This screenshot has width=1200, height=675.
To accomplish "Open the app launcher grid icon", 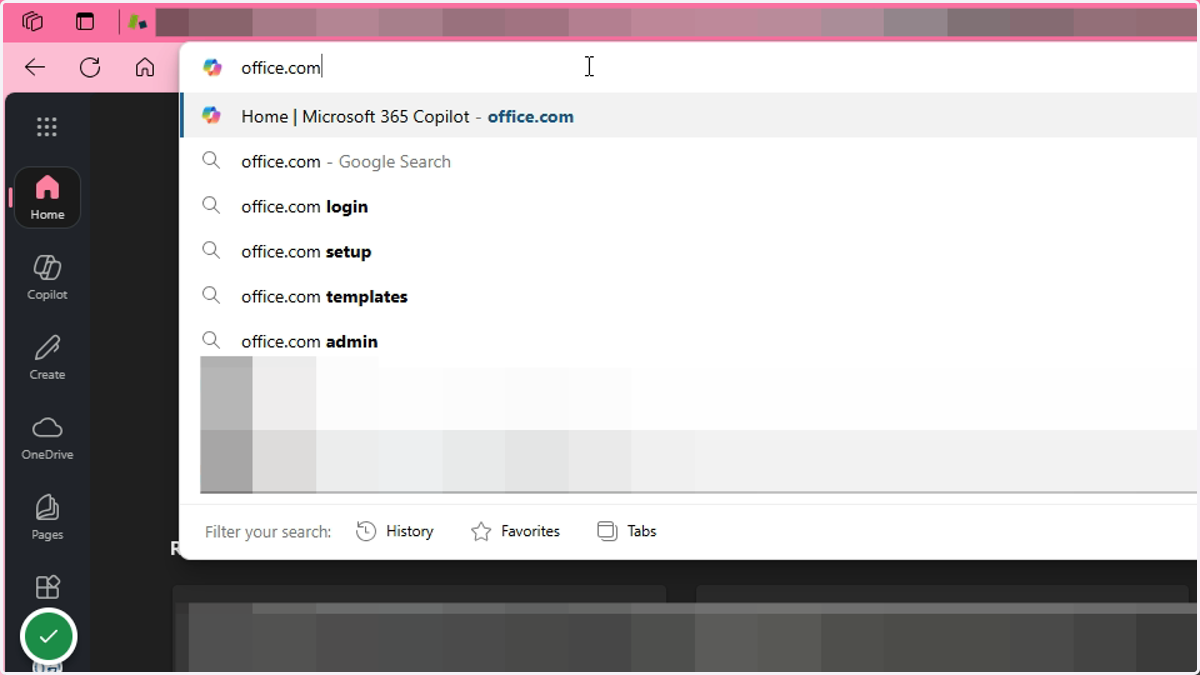I will (47, 127).
